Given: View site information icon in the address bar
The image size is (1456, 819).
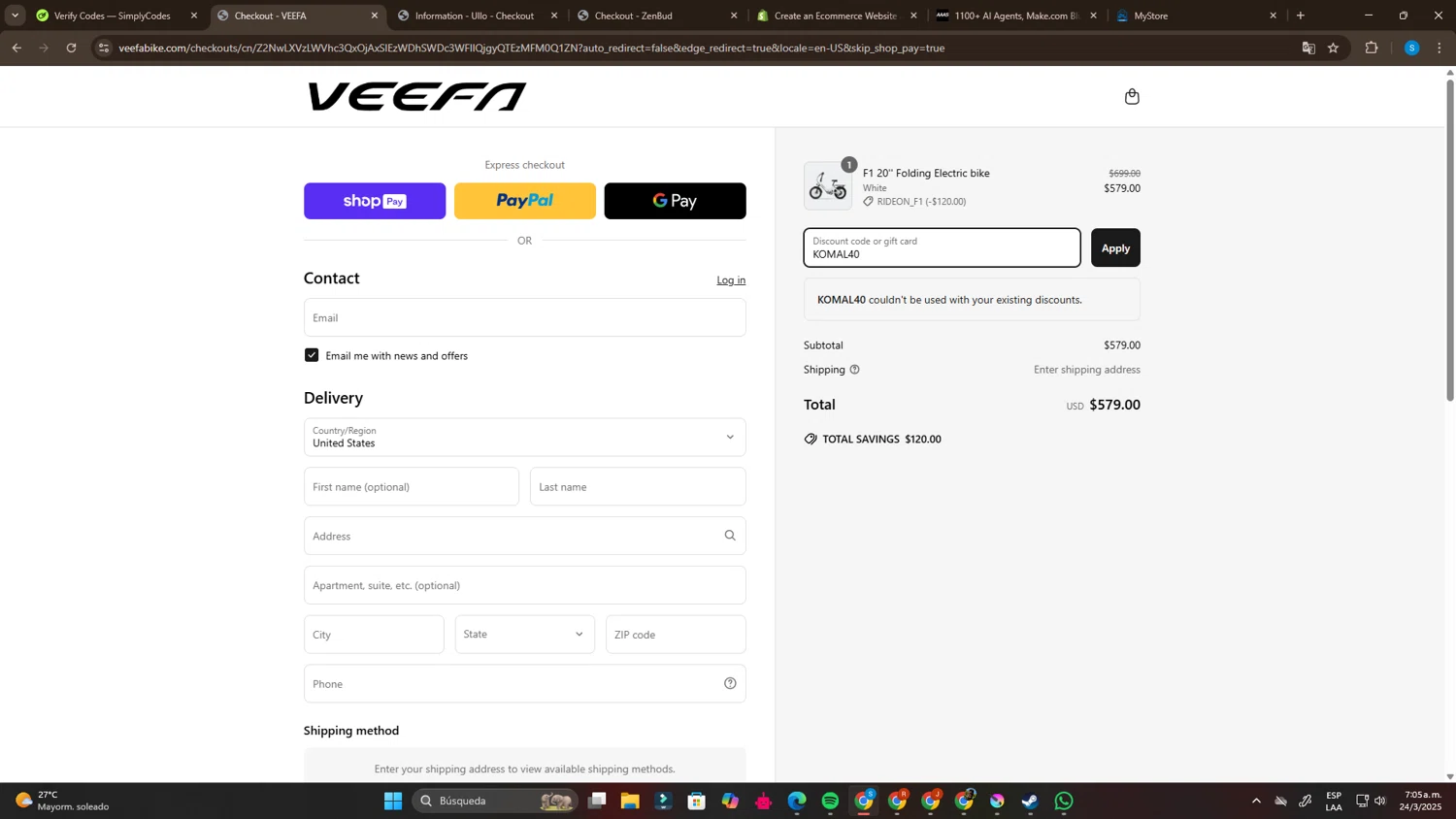Looking at the screenshot, I should tap(104, 48).
